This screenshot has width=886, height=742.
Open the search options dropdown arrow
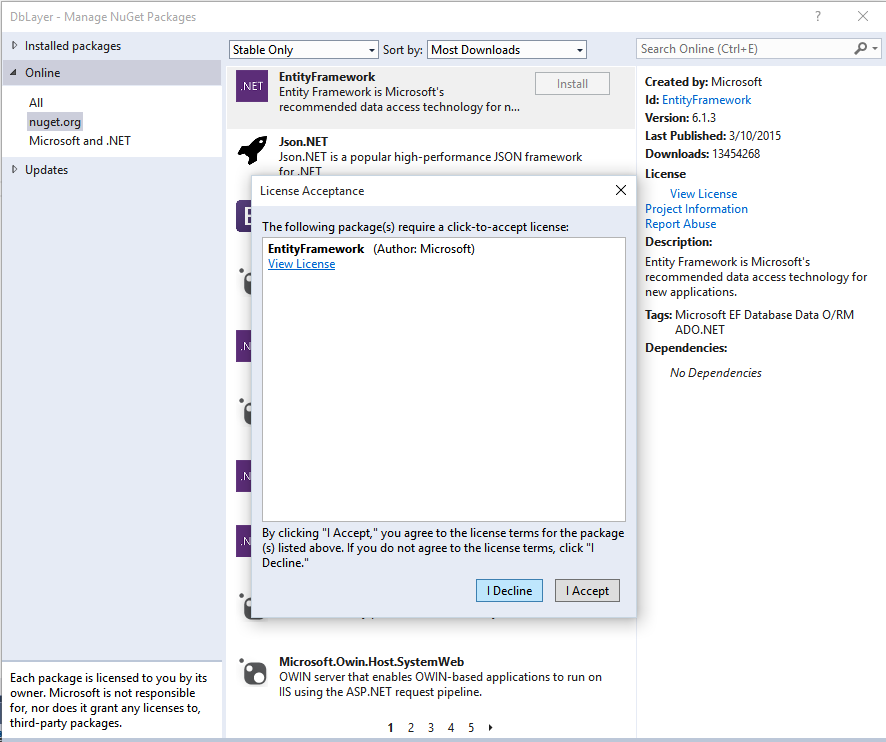tap(875, 49)
